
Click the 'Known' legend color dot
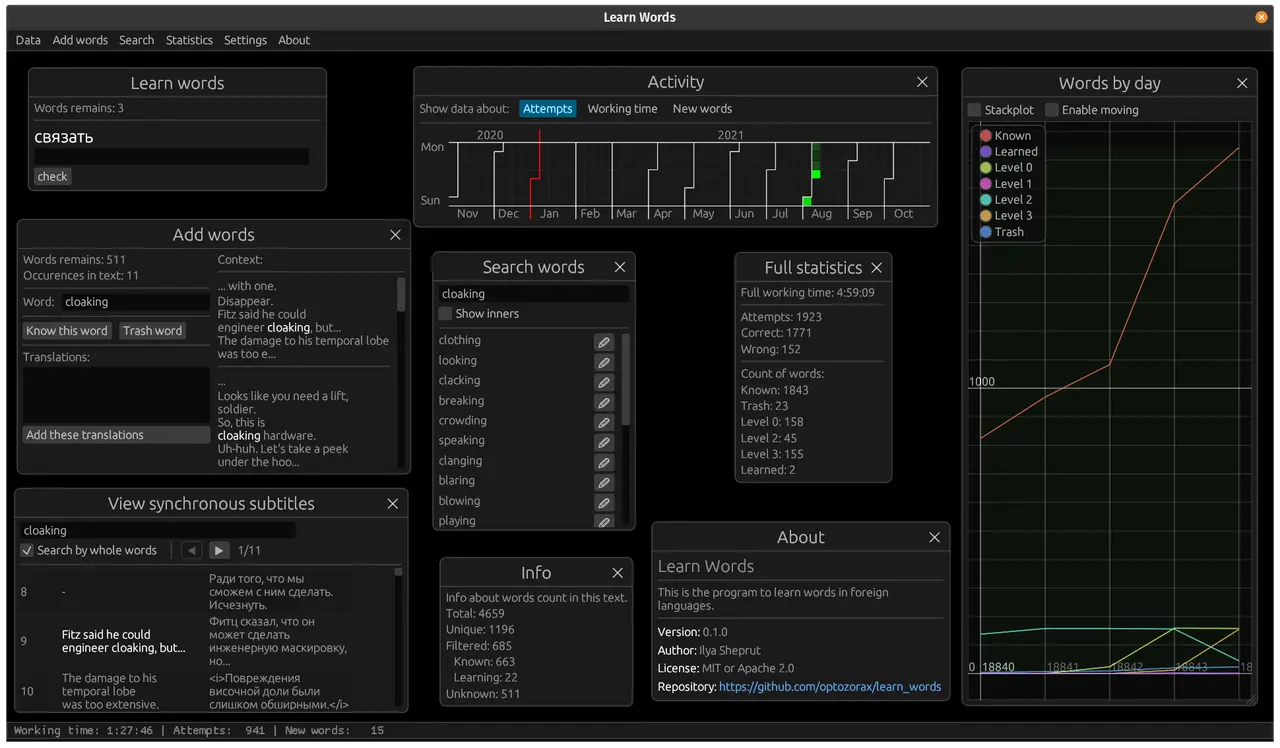pos(986,136)
